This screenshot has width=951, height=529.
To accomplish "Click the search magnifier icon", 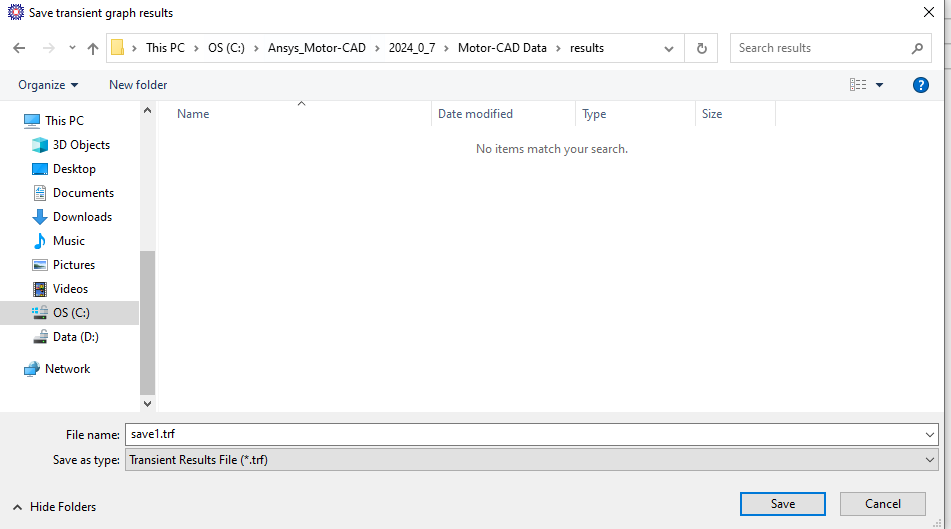I will coord(917,49).
